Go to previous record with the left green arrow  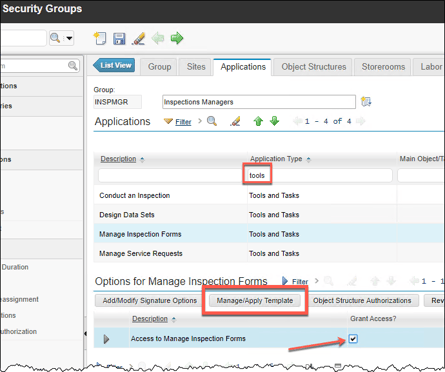(x=158, y=38)
